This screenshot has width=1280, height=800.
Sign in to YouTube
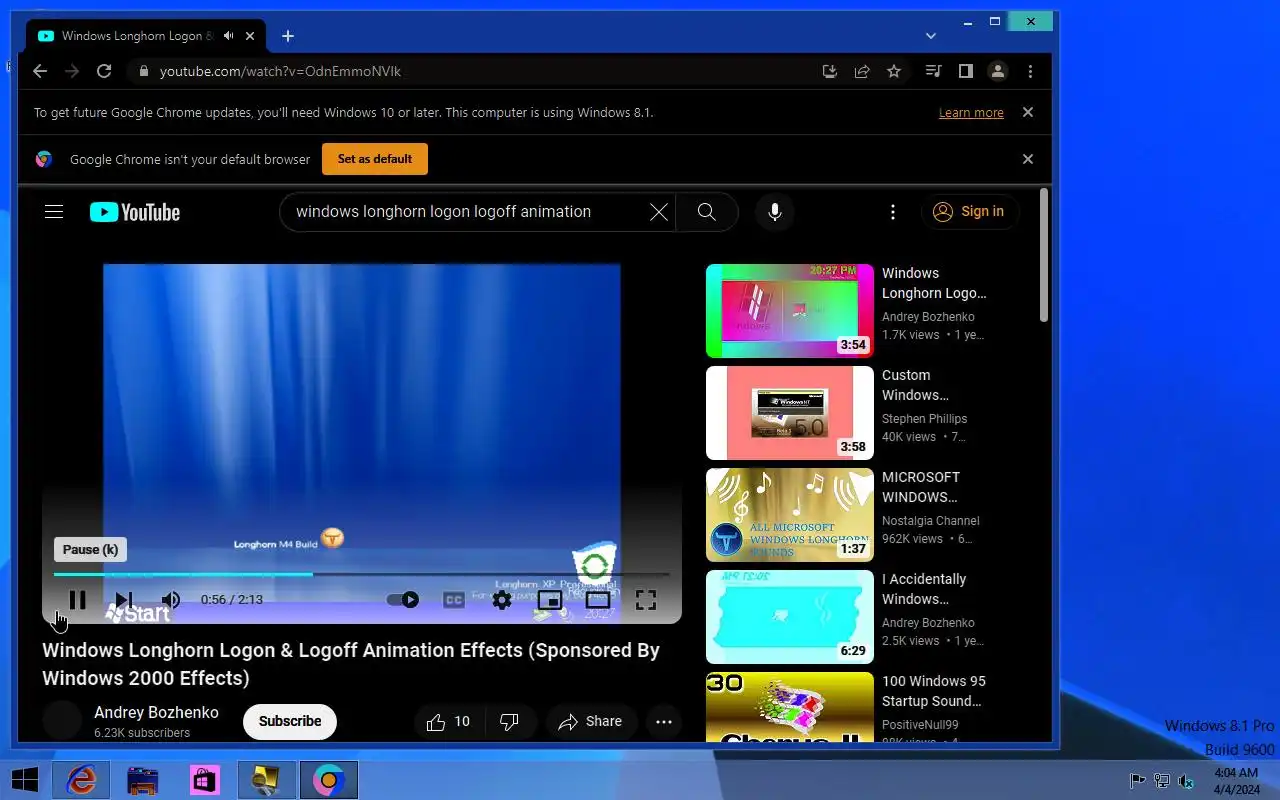point(969,212)
